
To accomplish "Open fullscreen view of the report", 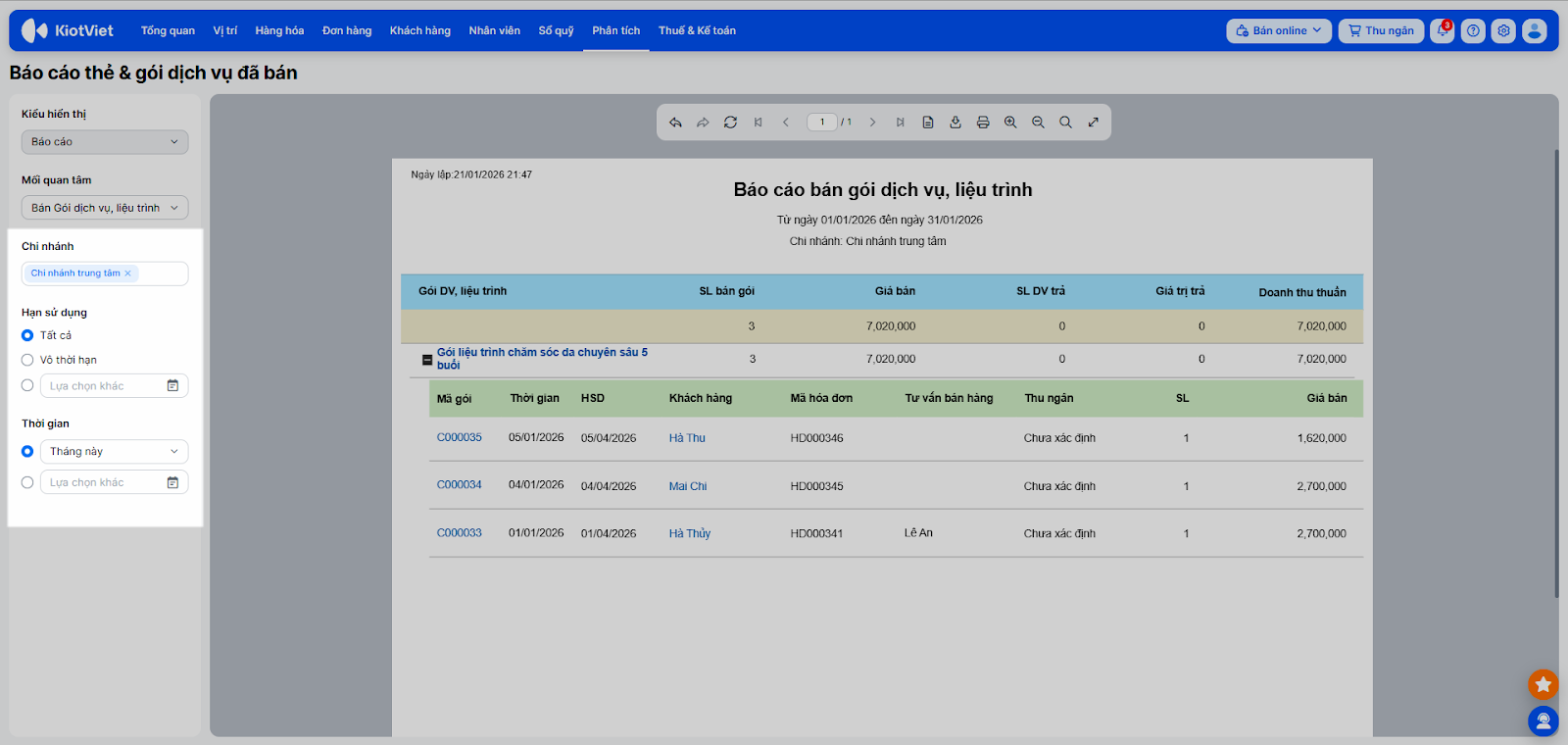I will click(1094, 123).
